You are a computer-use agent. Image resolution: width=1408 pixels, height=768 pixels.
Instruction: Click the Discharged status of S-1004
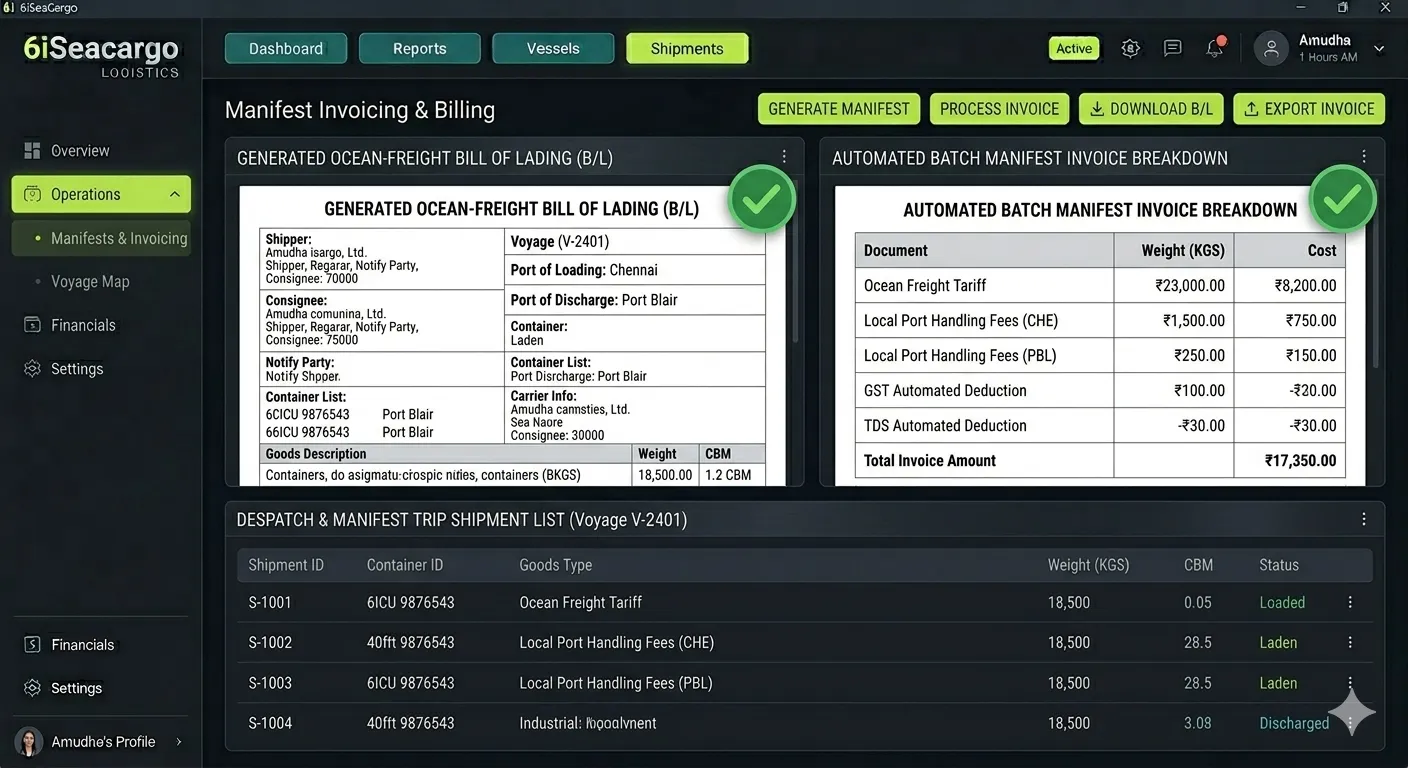click(x=1294, y=723)
